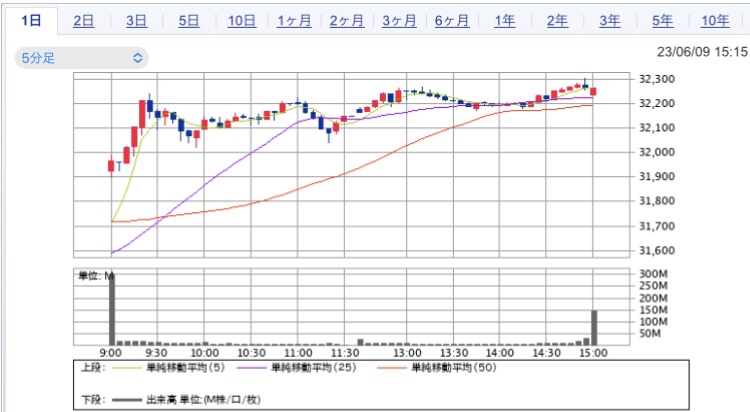Screen dimensions: 750x412
Task: Select the 2年 chart period
Action: 557,21
